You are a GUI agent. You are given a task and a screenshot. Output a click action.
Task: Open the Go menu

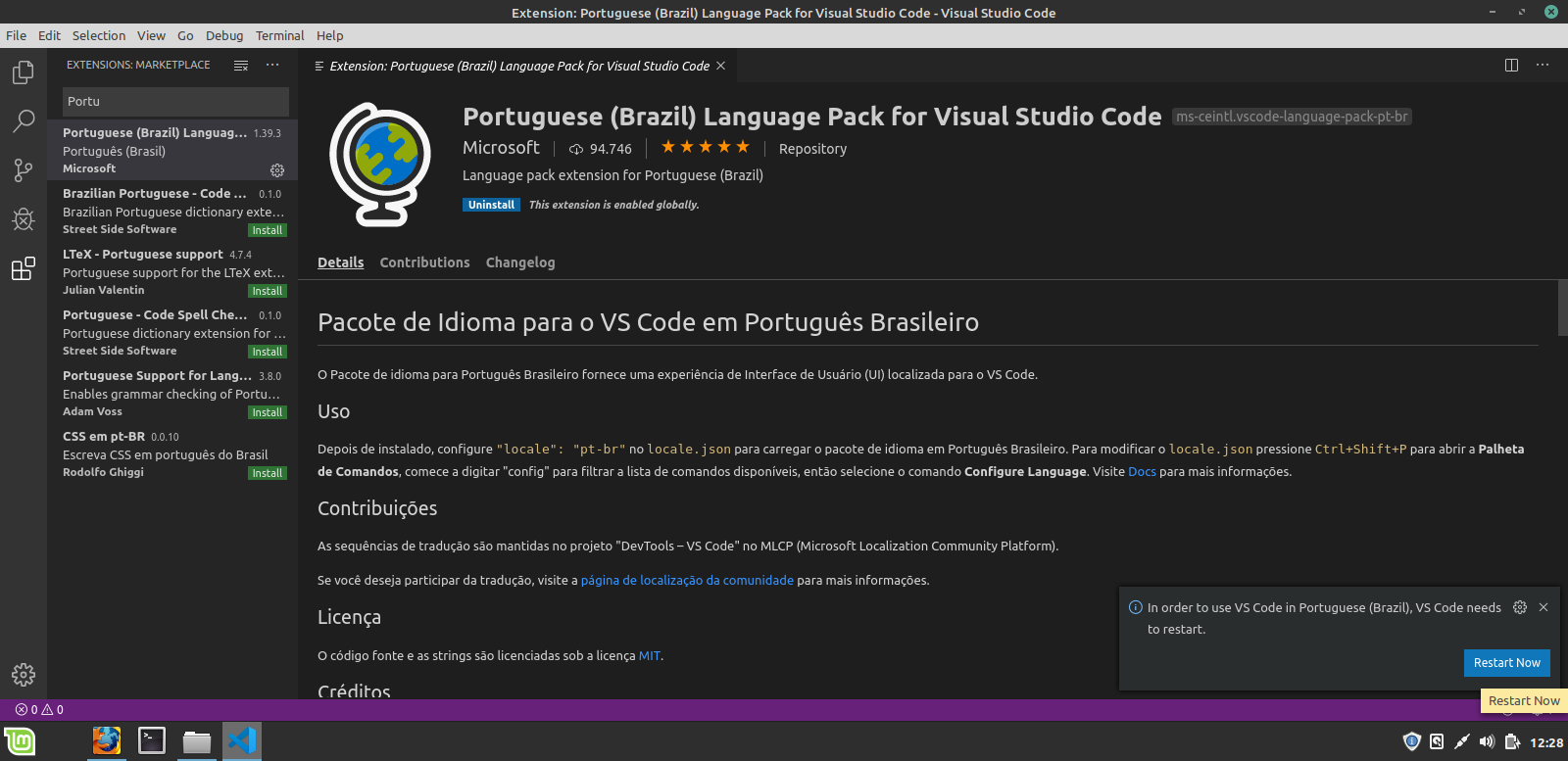(185, 35)
